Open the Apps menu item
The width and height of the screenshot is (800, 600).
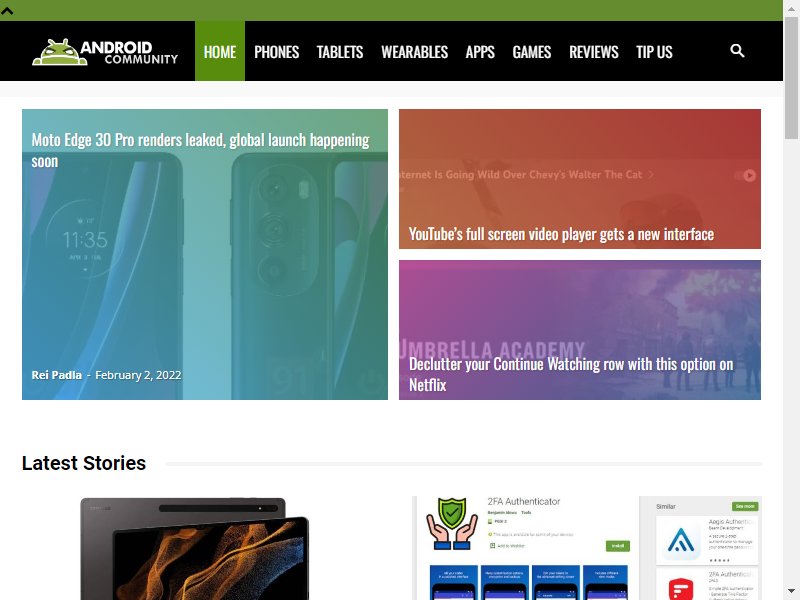(x=480, y=52)
